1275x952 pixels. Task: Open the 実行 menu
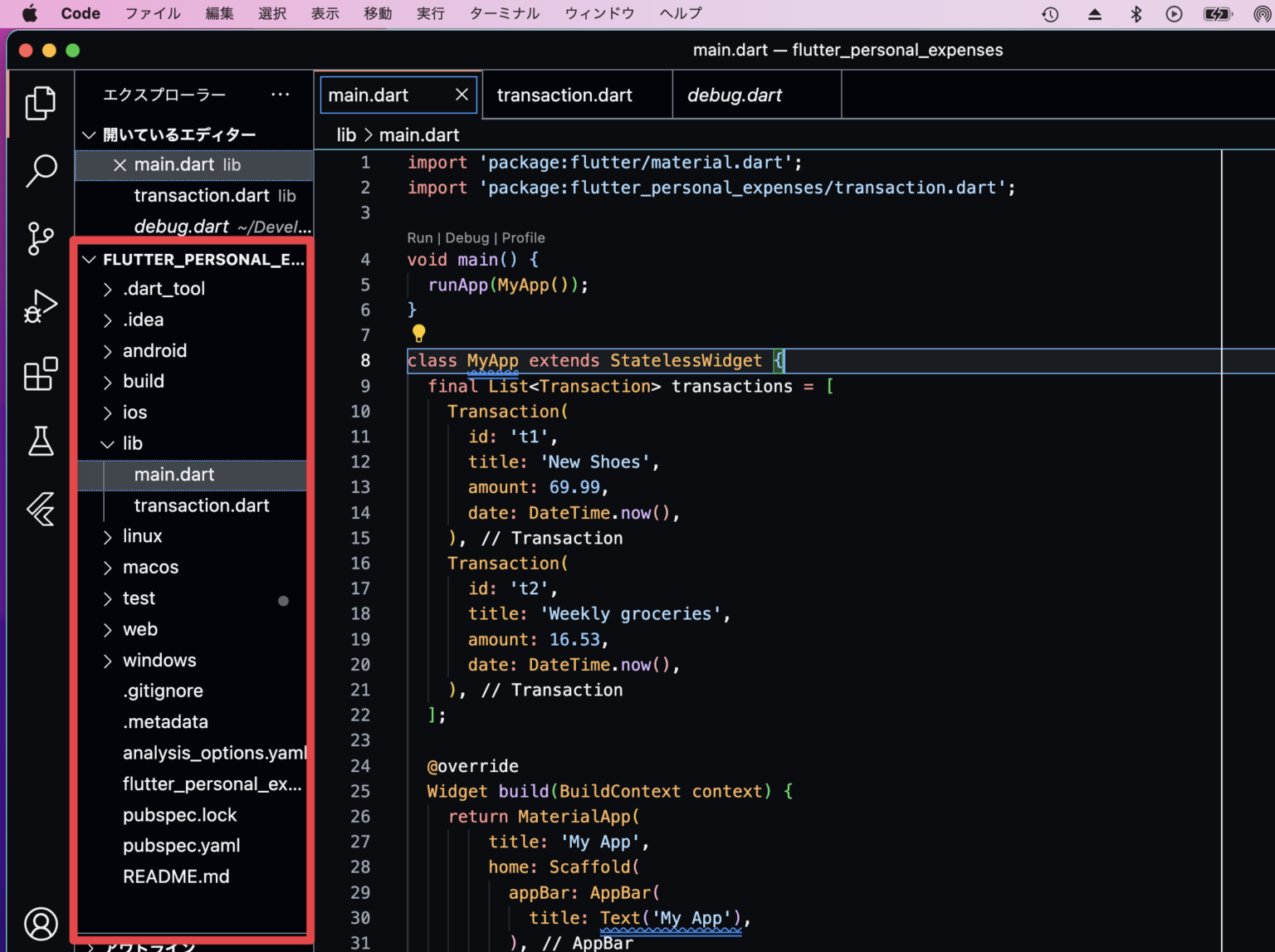click(x=430, y=12)
